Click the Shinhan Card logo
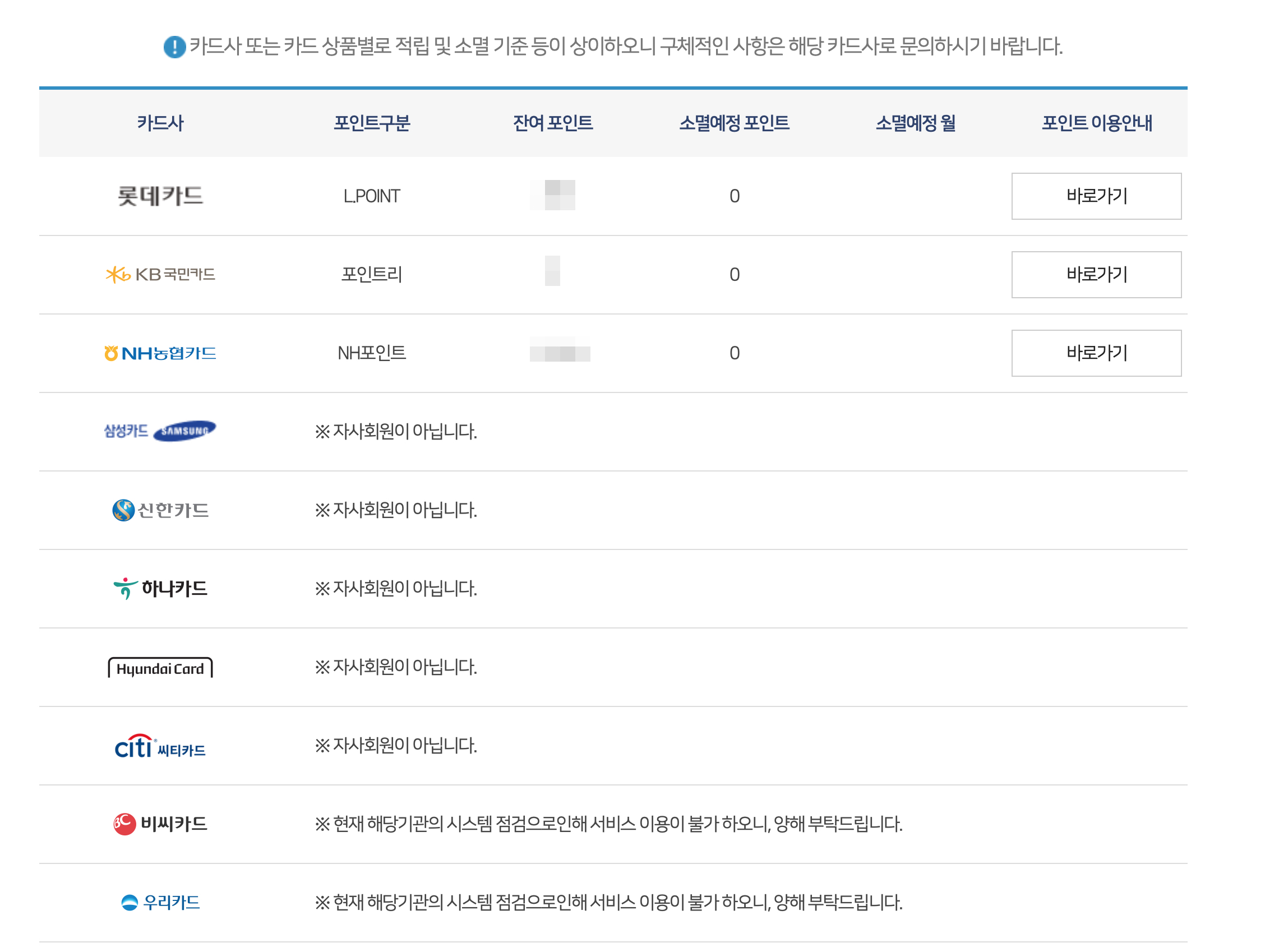The height and width of the screenshot is (952, 1265). 160,510
